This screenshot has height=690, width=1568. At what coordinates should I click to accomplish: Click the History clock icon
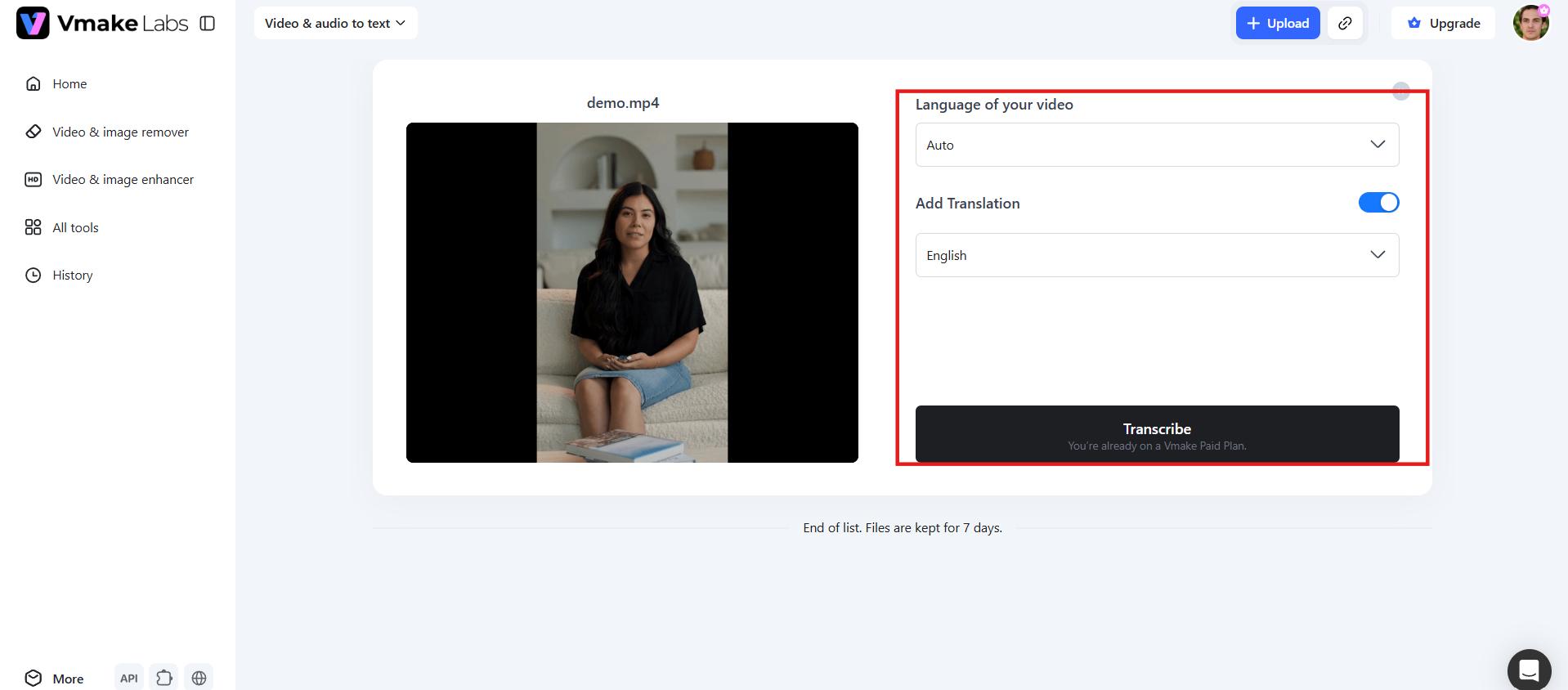click(34, 275)
